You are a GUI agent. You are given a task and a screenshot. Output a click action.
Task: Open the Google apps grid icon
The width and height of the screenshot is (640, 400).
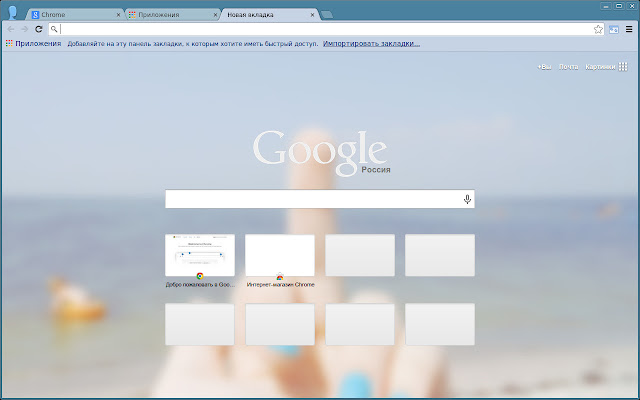tap(623, 67)
